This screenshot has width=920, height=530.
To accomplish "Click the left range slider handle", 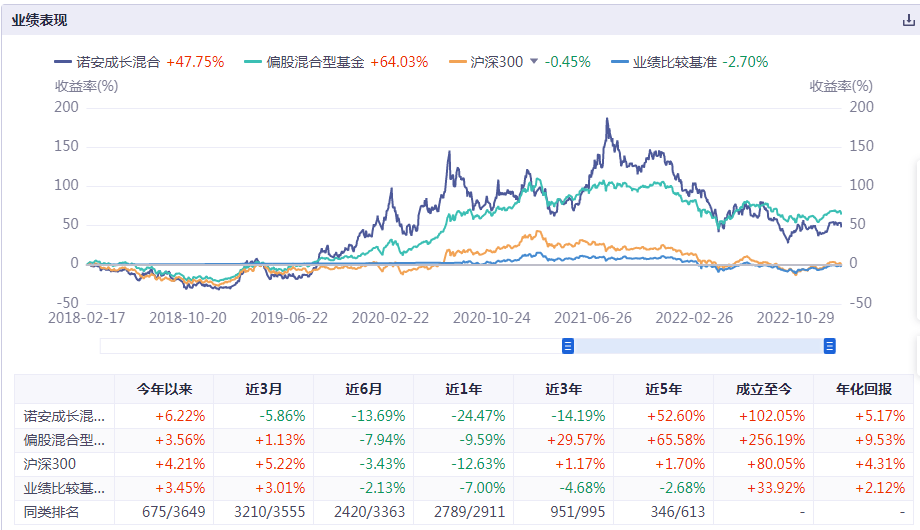I will (x=568, y=346).
